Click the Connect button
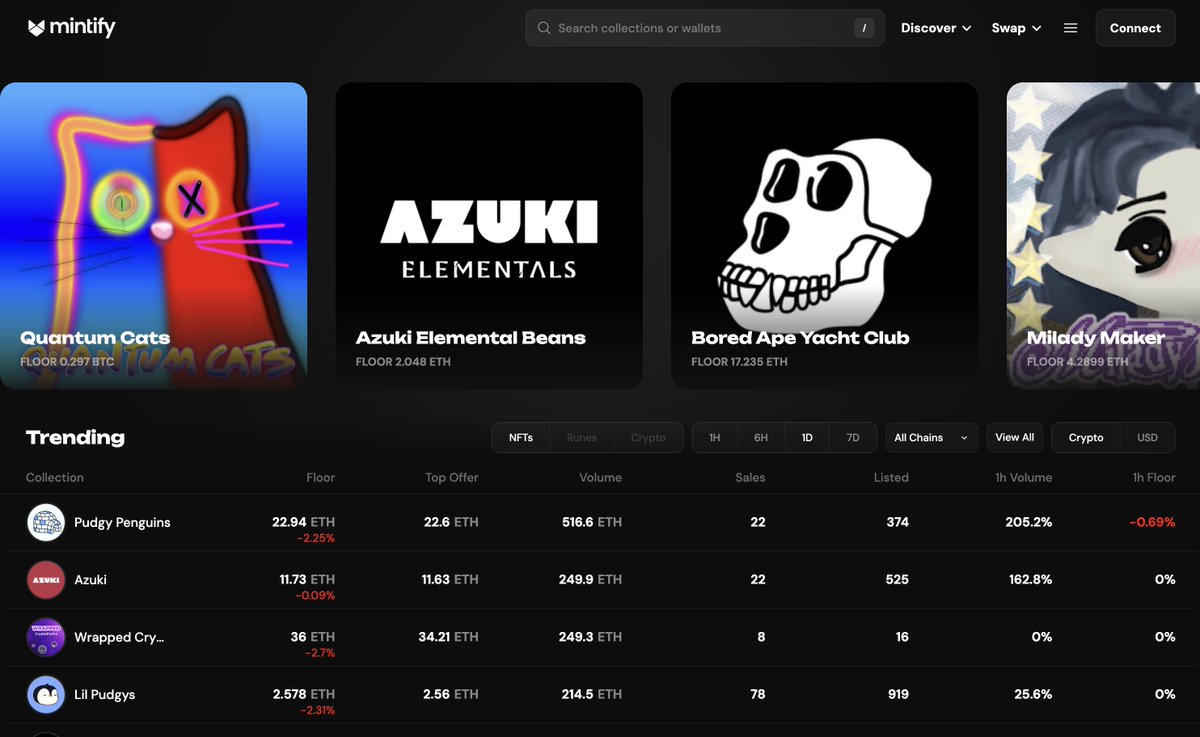The image size is (1200, 737). [1135, 28]
